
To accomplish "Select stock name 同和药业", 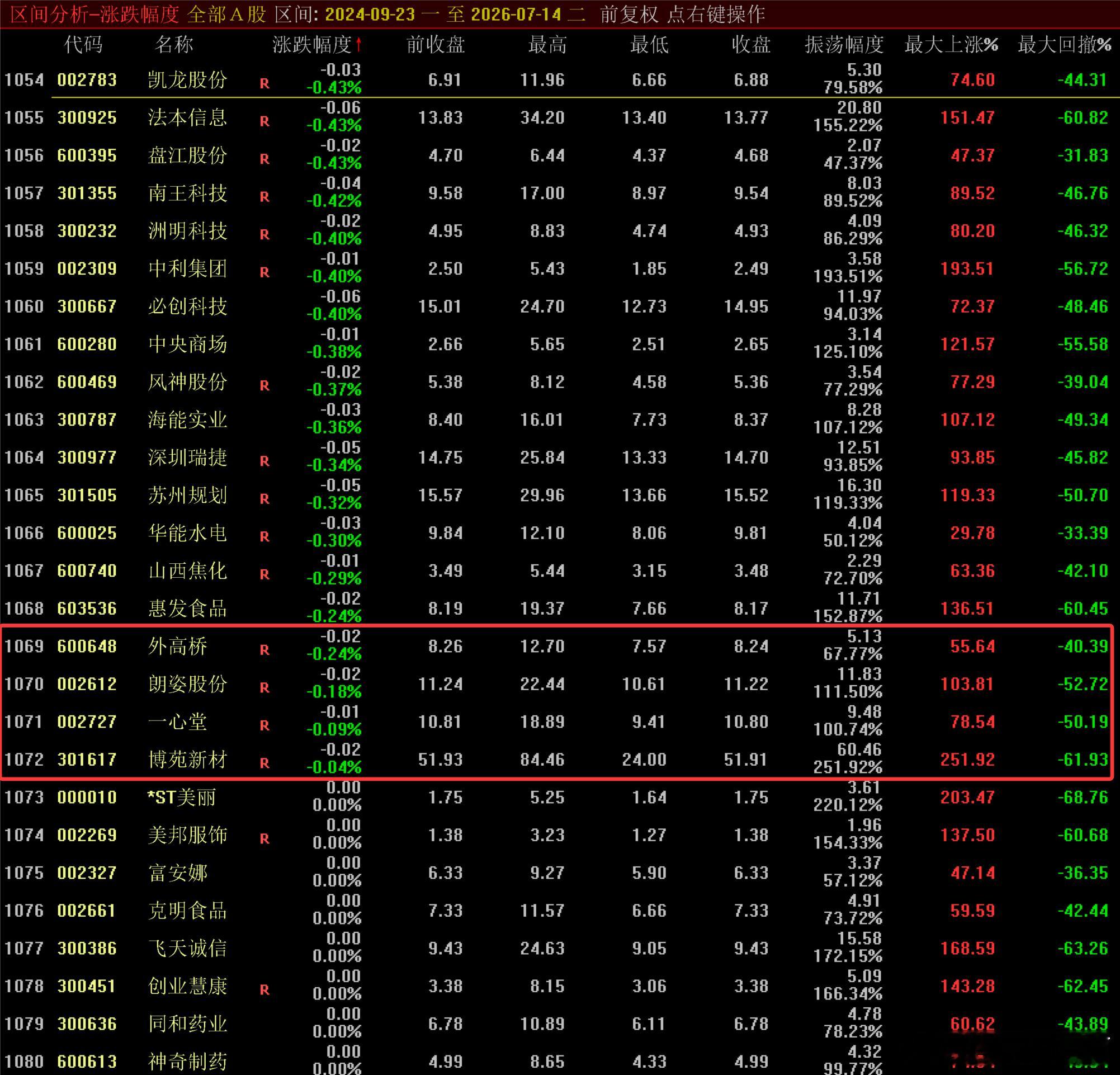I will [187, 1023].
